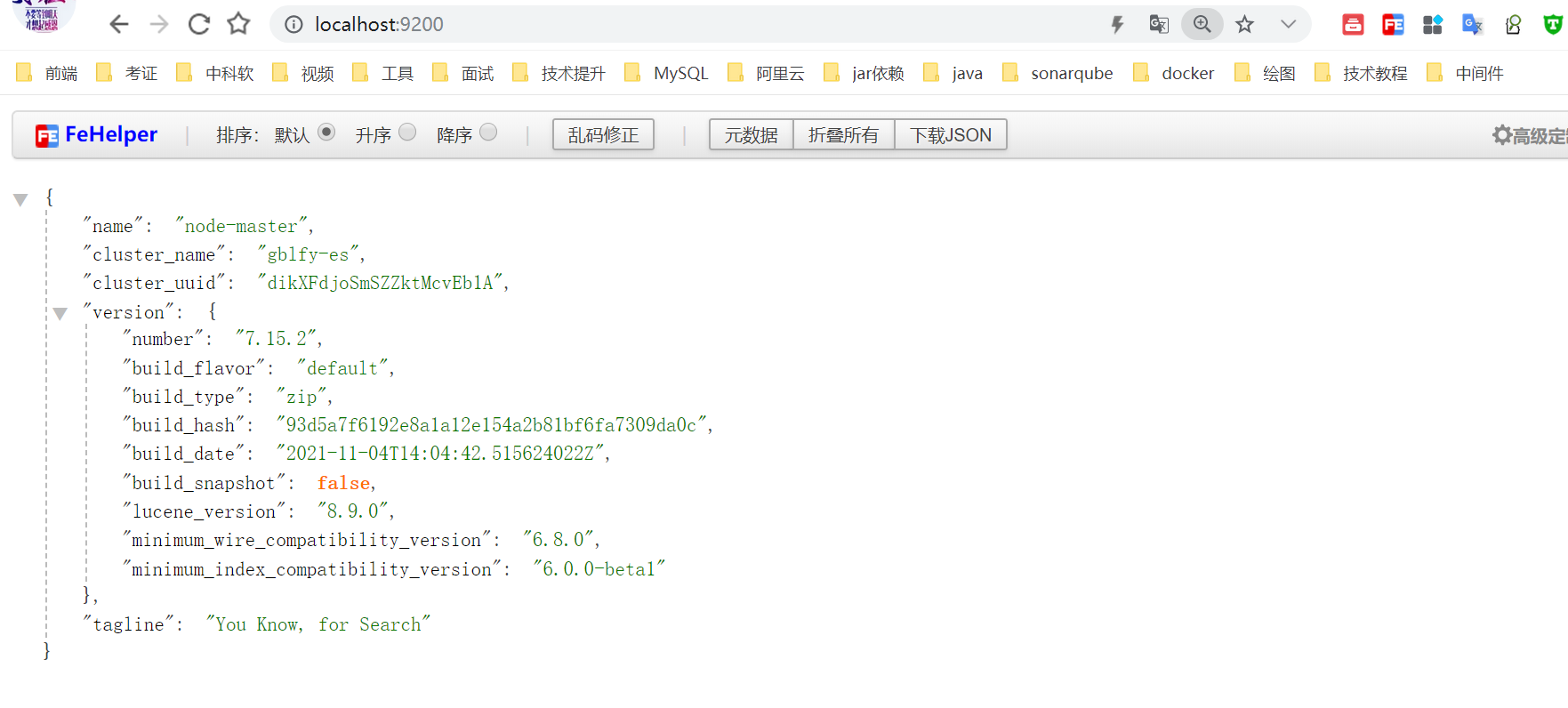1568x708 pixels.
Task: Click the "cluster_name" key
Action: coord(154,254)
